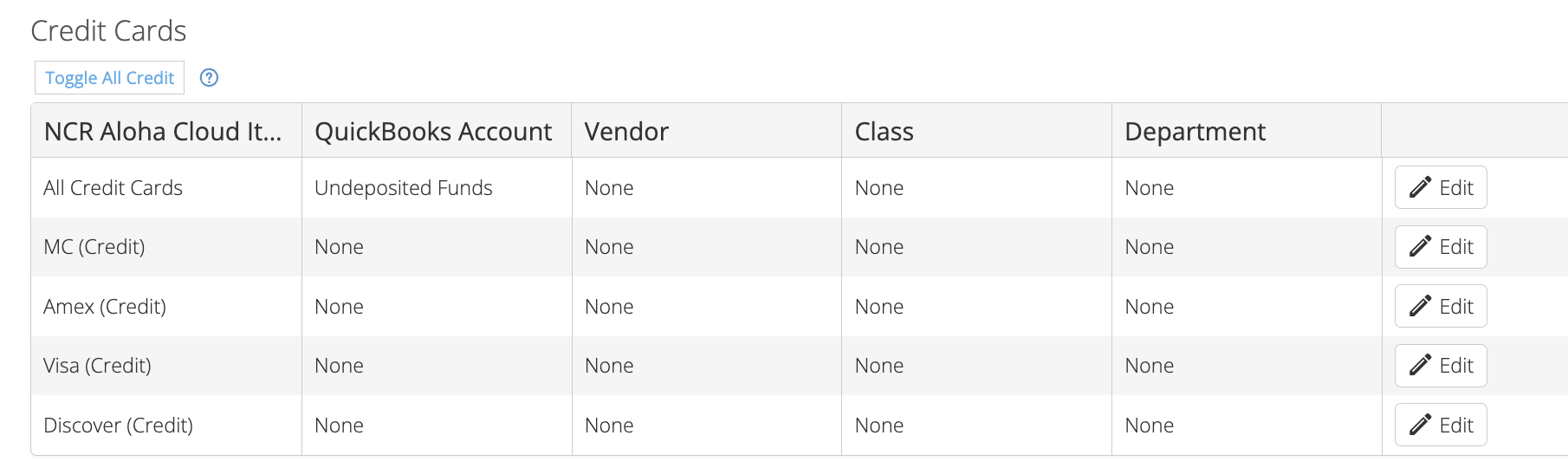1568x468 pixels.
Task: Click the help question mark icon
Action: 209,78
